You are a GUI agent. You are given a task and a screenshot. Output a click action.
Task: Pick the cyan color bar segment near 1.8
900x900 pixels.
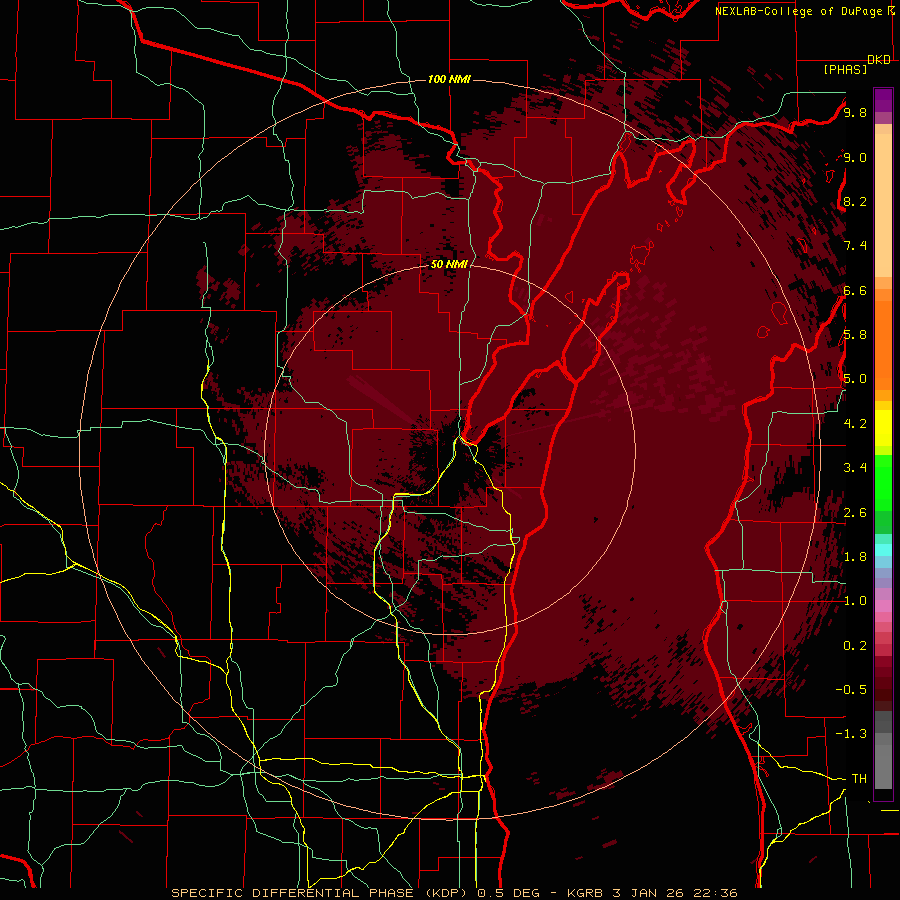pos(883,550)
